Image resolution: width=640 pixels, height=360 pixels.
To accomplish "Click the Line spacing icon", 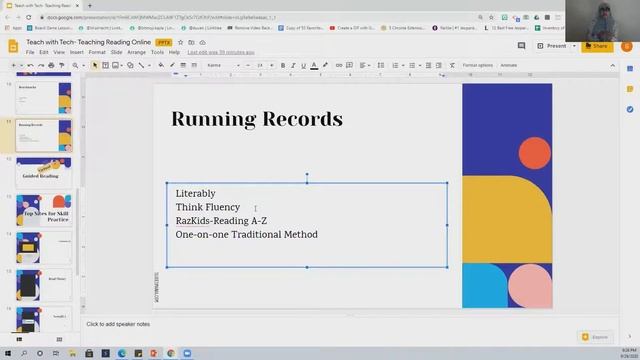I will coord(380,65).
